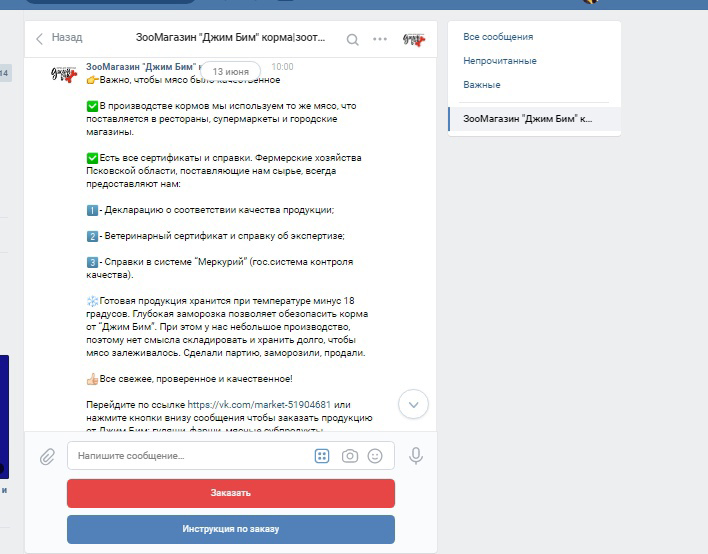Filter by Непрочитанные messages
Screen dimensions: 708x554
point(500,61)
